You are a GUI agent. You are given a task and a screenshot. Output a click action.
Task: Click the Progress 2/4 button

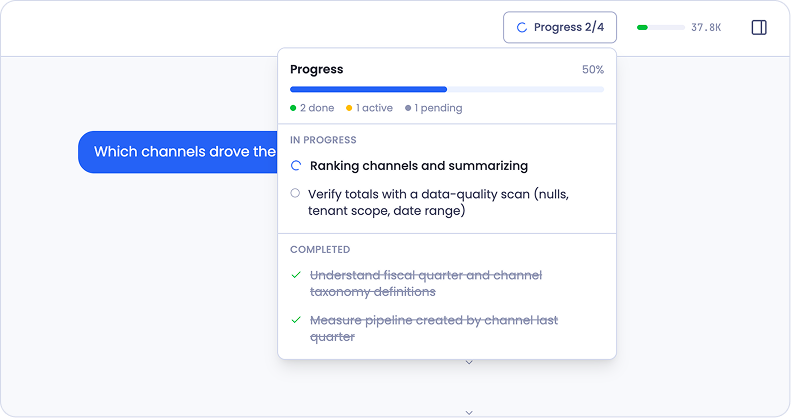[559, 27]
